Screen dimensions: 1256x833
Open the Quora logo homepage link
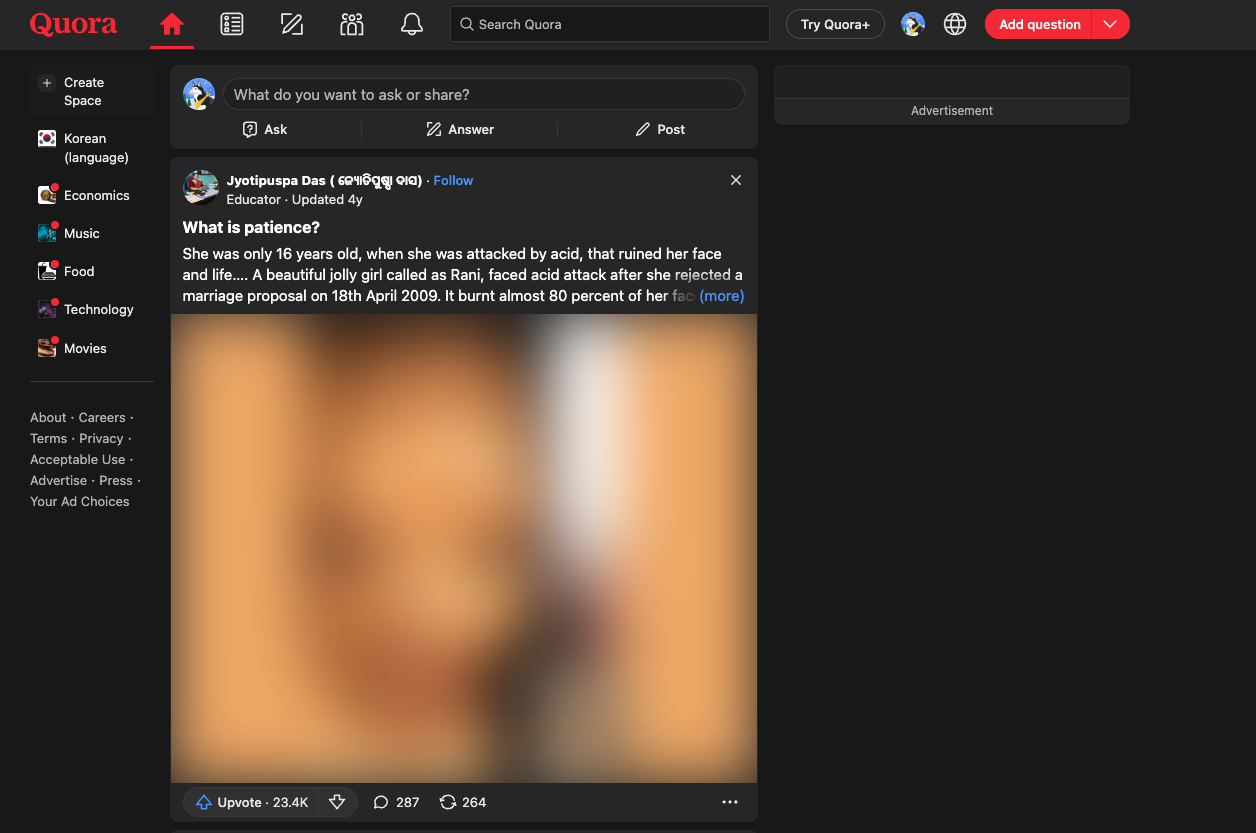click(73, 24)
